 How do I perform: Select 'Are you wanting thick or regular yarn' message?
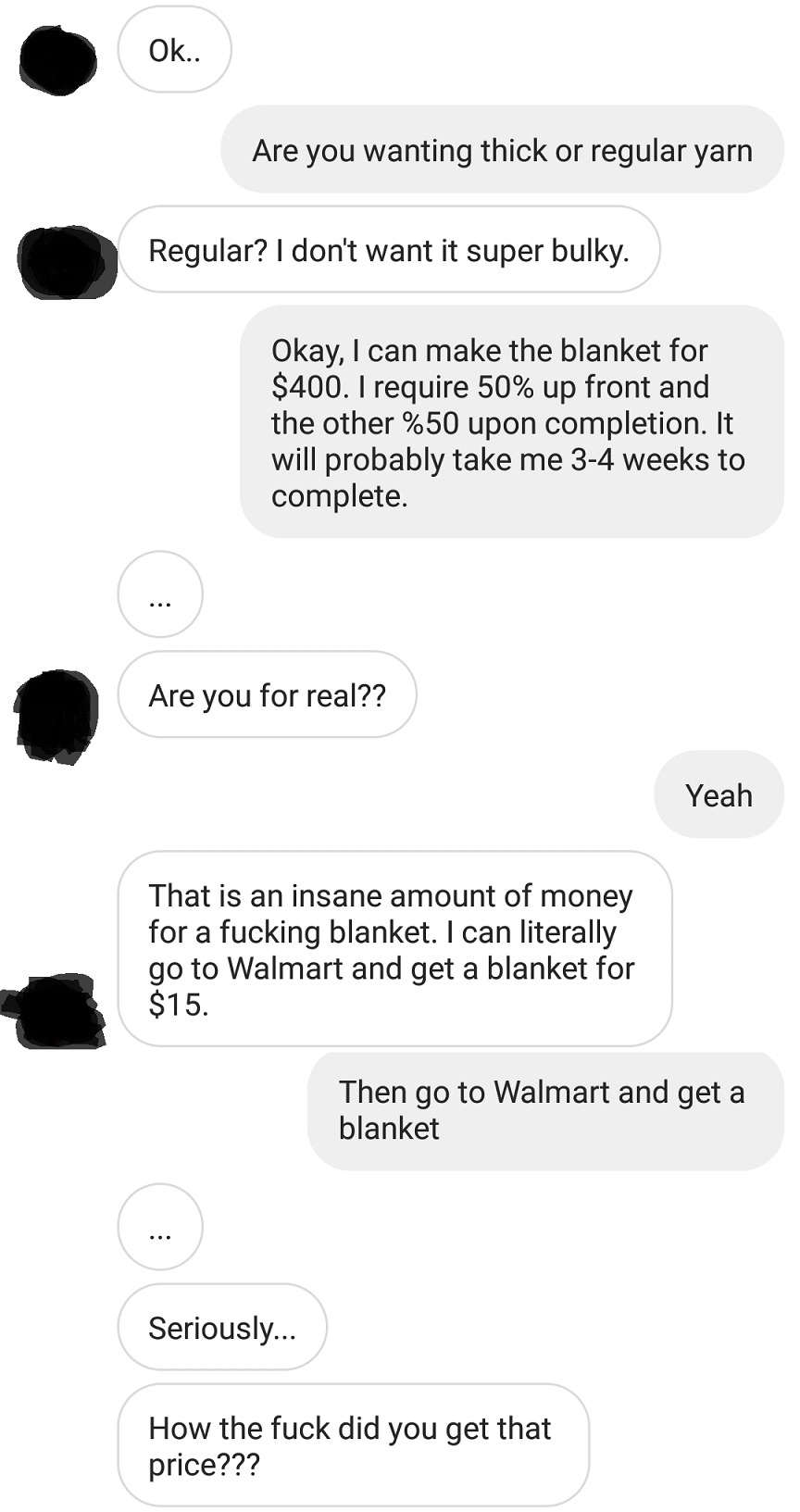(502, 149)
